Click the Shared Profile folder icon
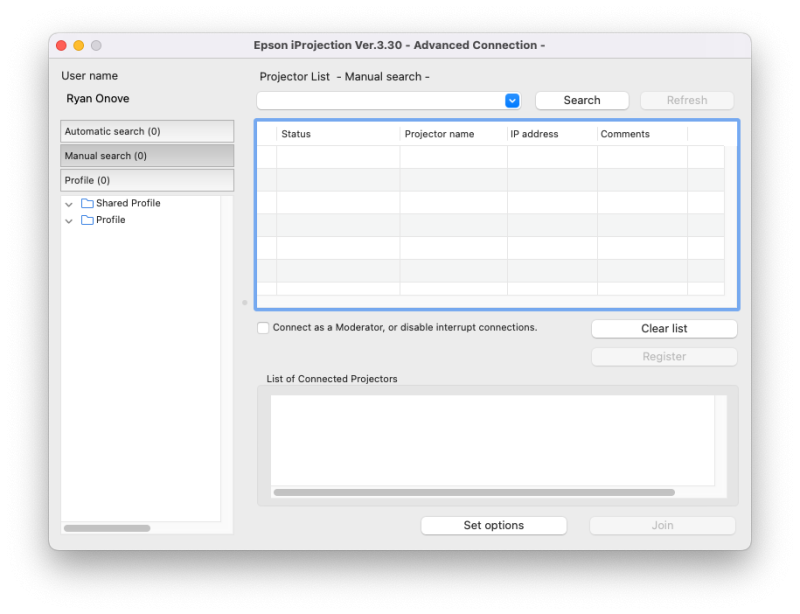 [87, 204]
